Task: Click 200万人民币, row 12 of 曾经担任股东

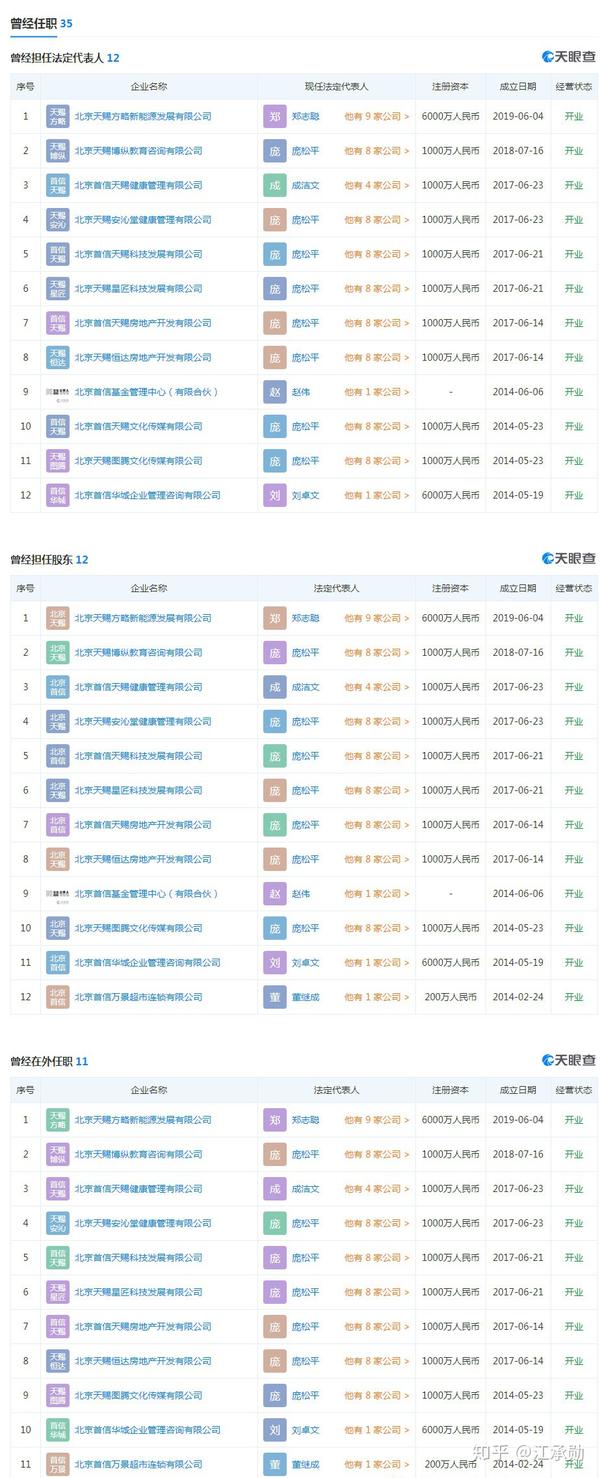Action: [450, 997]
